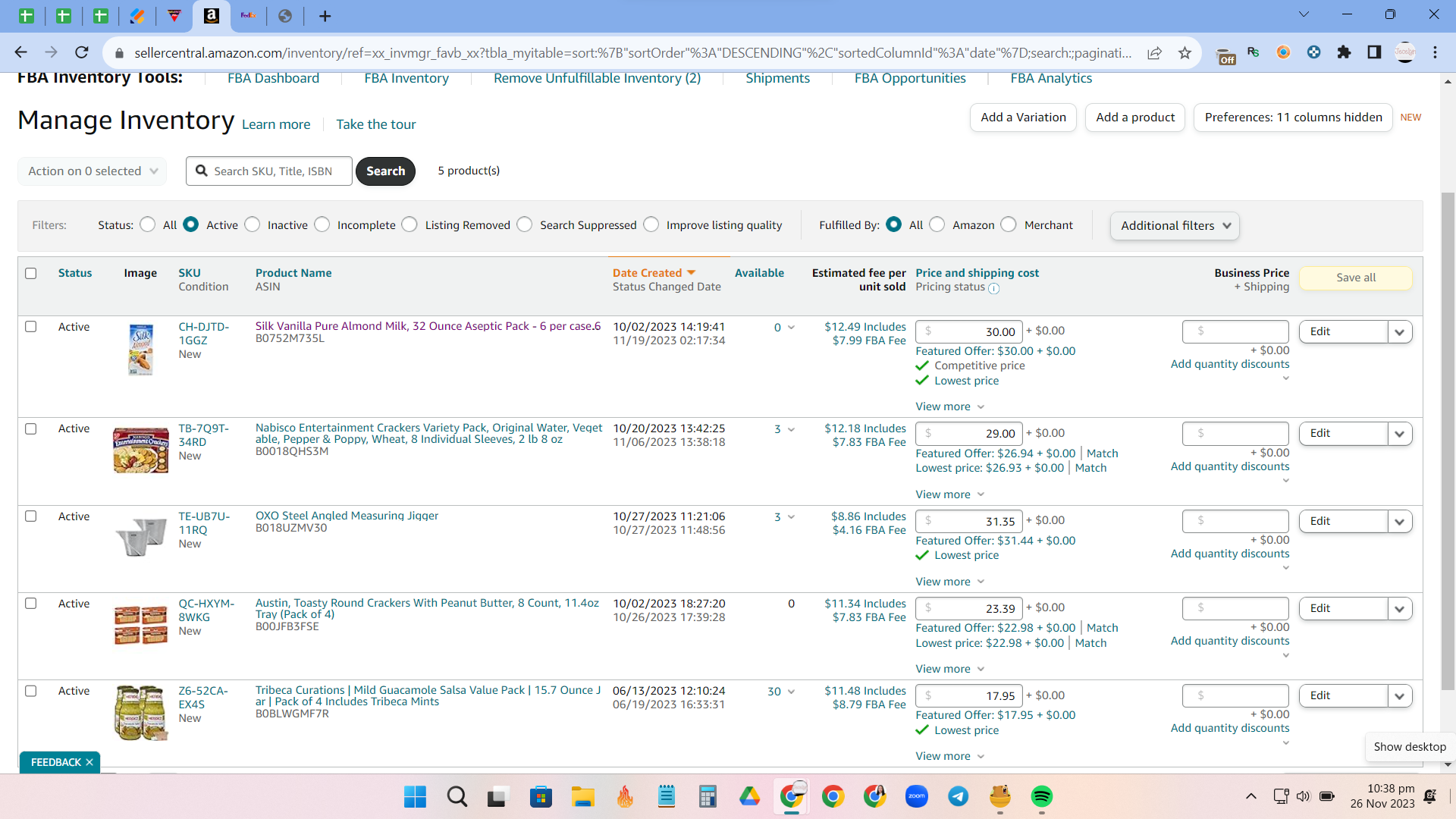
Task: Open Preferences: 11 columns hidden
Action: point(1293,118)
